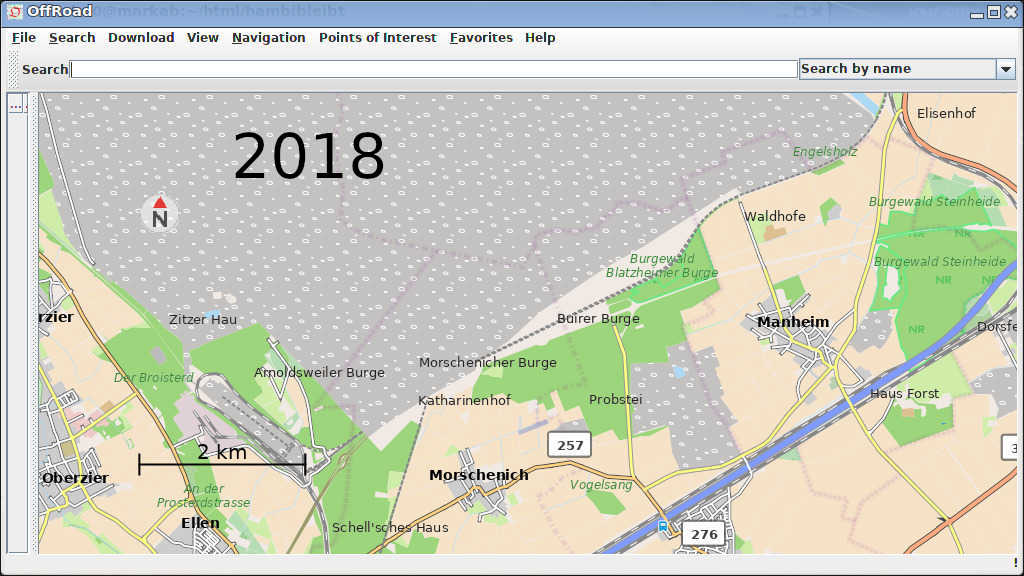
Task: Open the Points of Interest menu
Action: coord(377,38)
